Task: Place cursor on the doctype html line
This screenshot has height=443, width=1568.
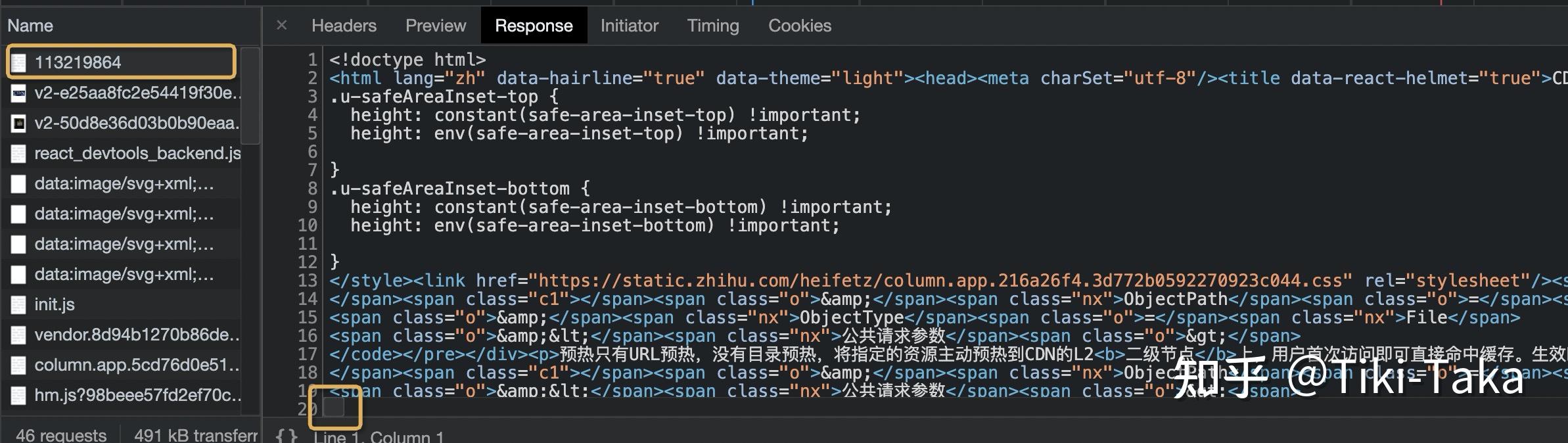Action: click(x=407, y=60)
